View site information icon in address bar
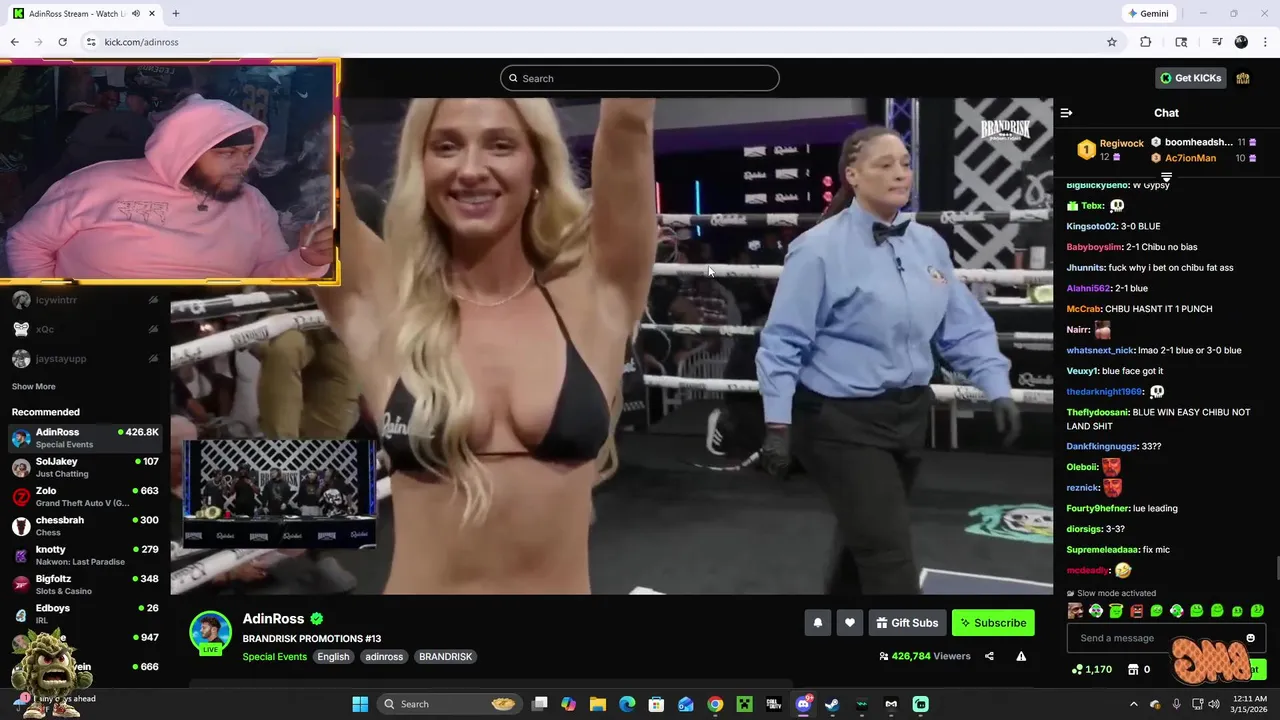The height and width of the screenshot is (720, 1280). (x=90, y=42)
